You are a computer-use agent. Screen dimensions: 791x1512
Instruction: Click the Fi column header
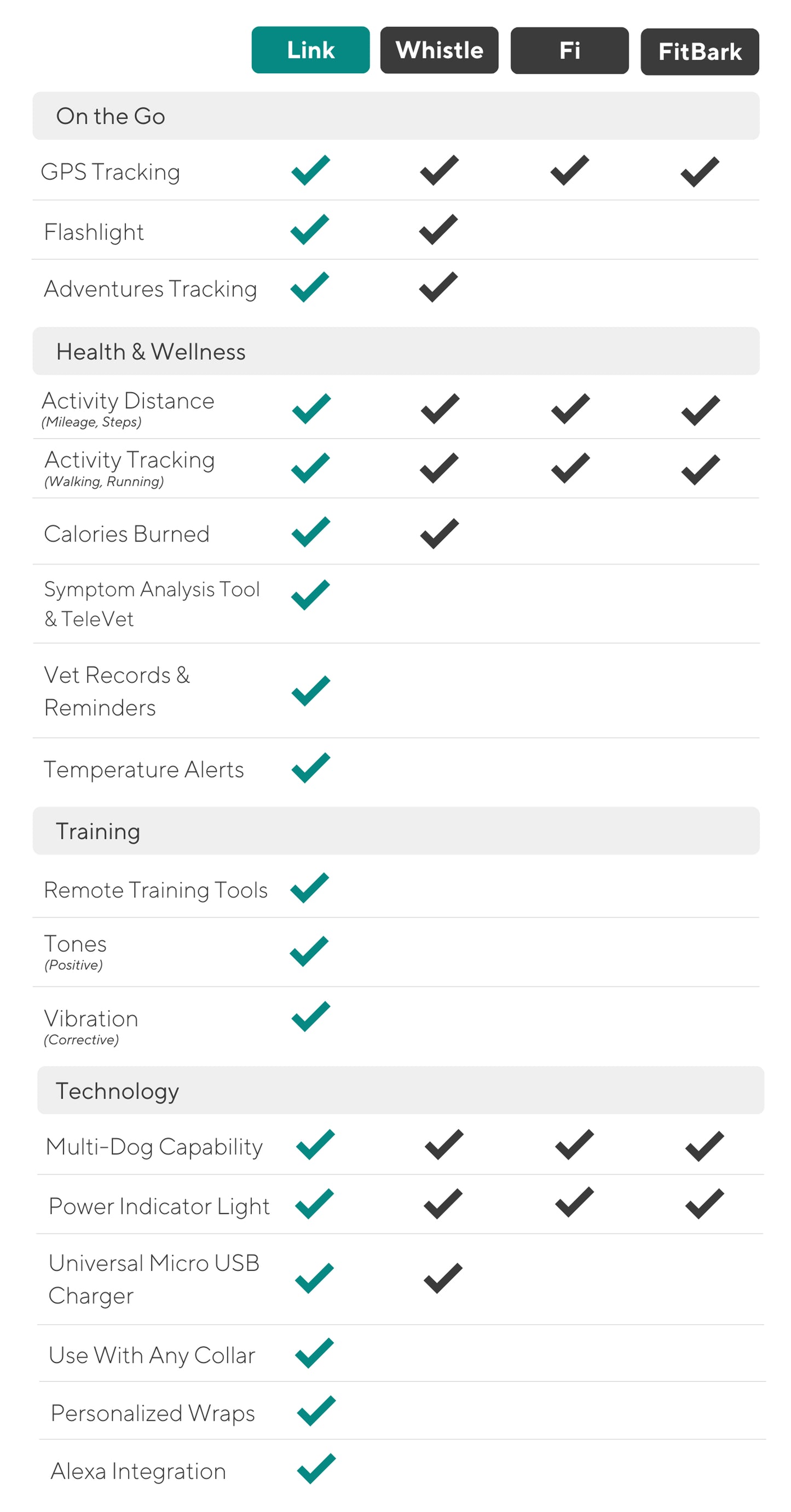coord(569,50)
